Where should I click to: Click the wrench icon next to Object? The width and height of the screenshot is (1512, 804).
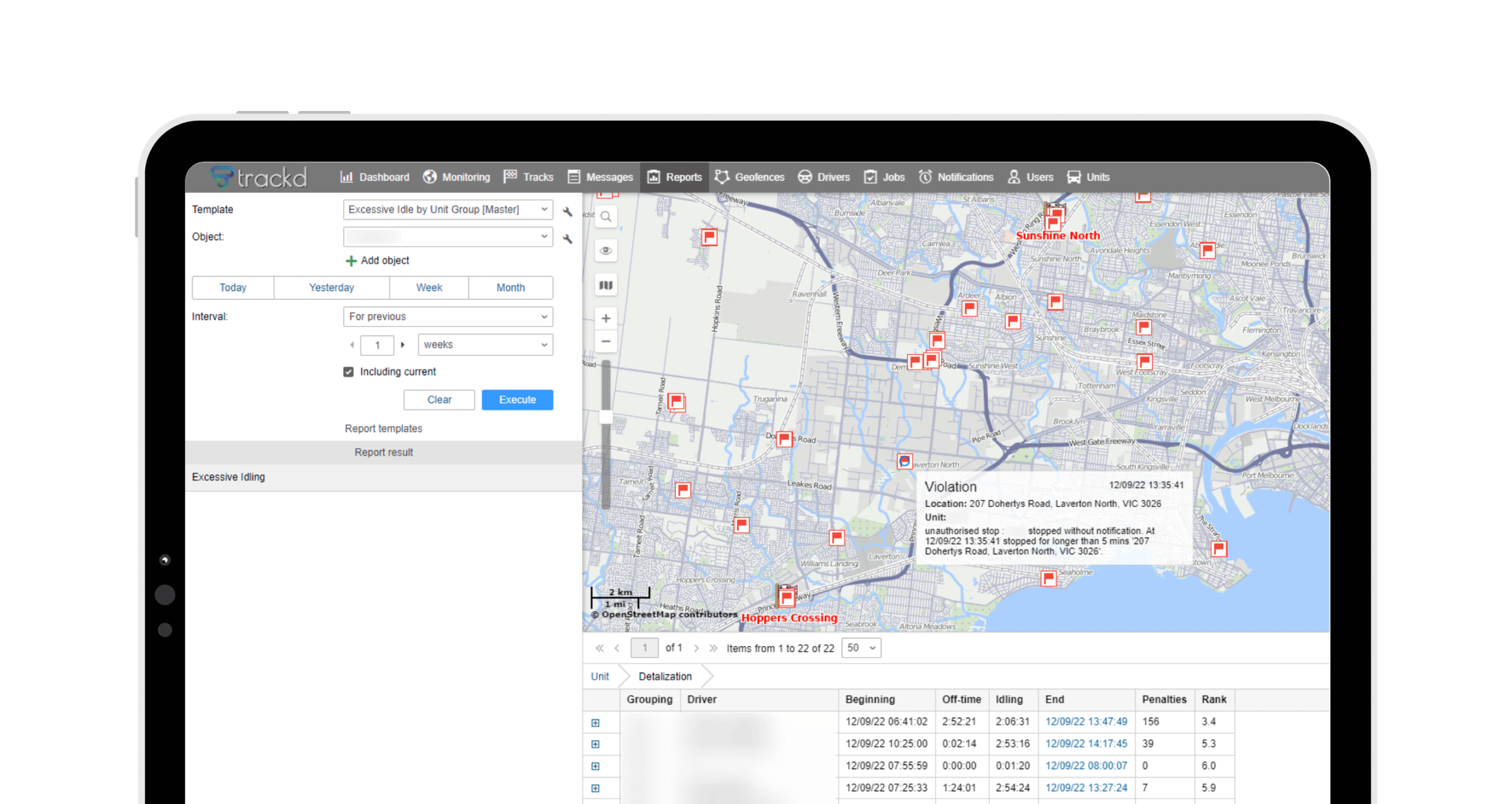567,238
